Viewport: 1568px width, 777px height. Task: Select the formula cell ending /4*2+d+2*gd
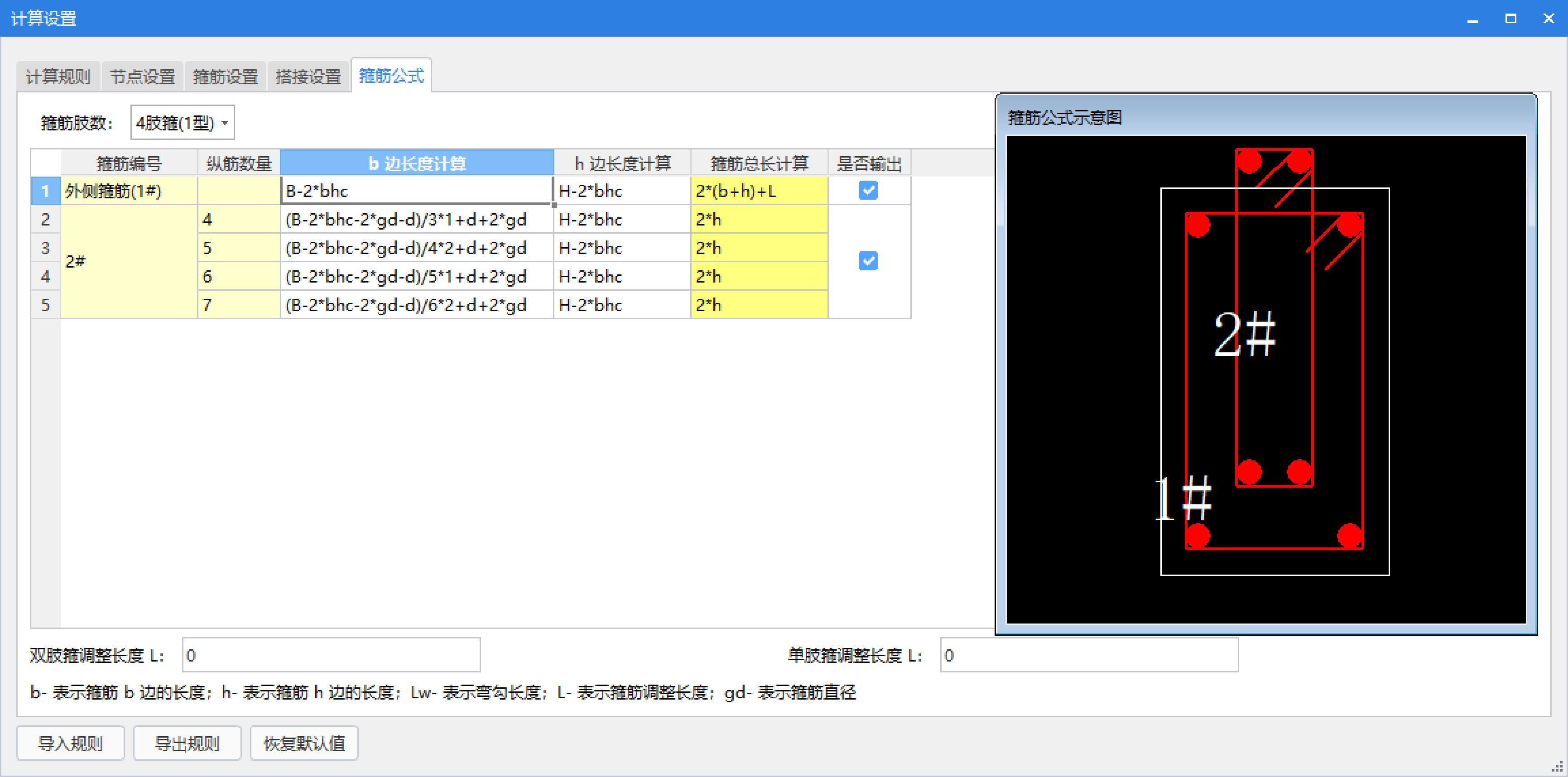(x=417, y=248)
